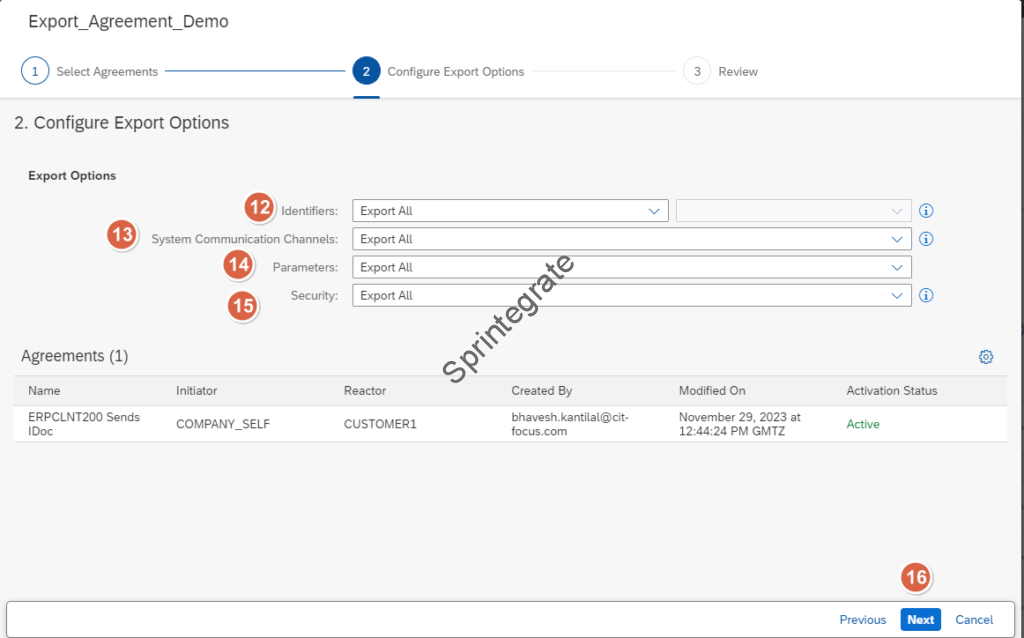1024x638 pixels.
Task: Click the Activation Status column header
Action: [x=892, y=391]
